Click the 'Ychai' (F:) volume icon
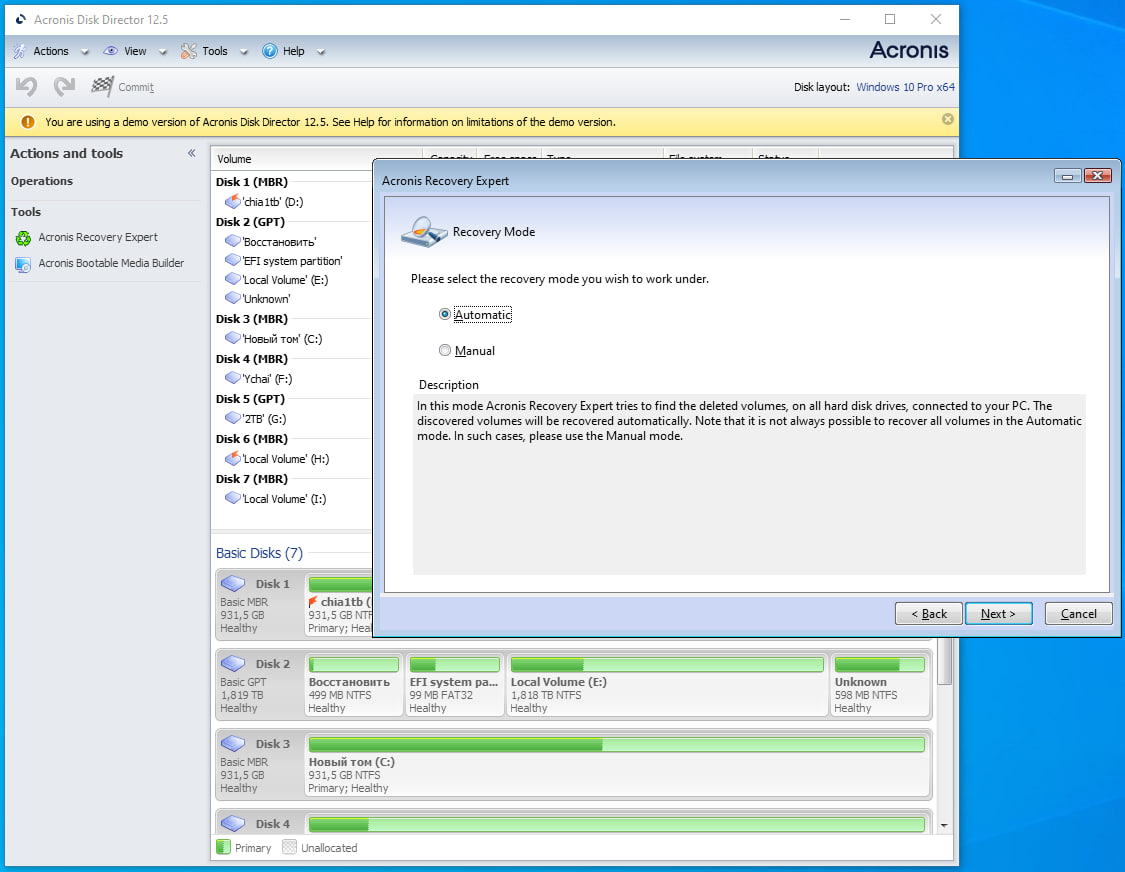Viewport: 1125px width, 872px height. tap(232, 378)
